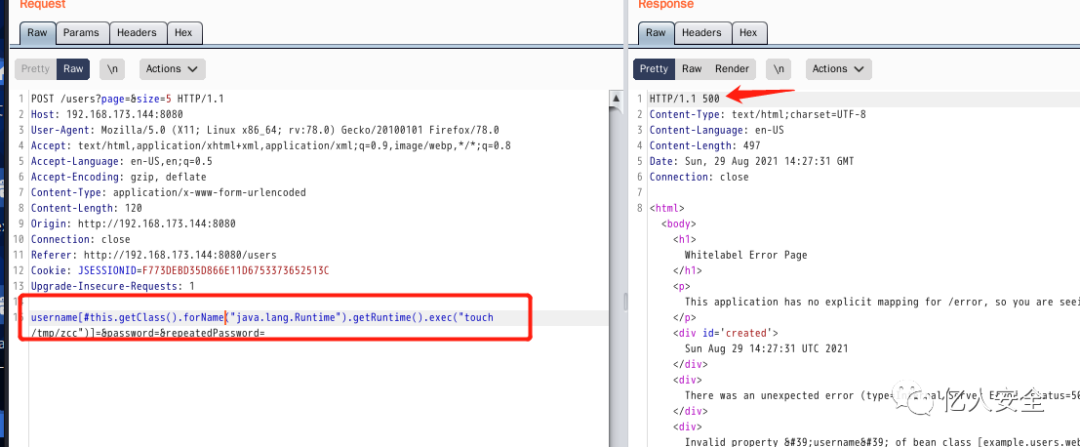The height and width of the screenshot is (447, 1080).
Task: Click the div id='created' tag
Action: [x=726, y=333]
